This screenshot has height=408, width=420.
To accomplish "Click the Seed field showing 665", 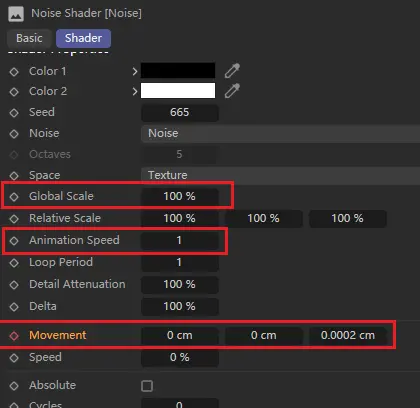I will coord(180,113).
